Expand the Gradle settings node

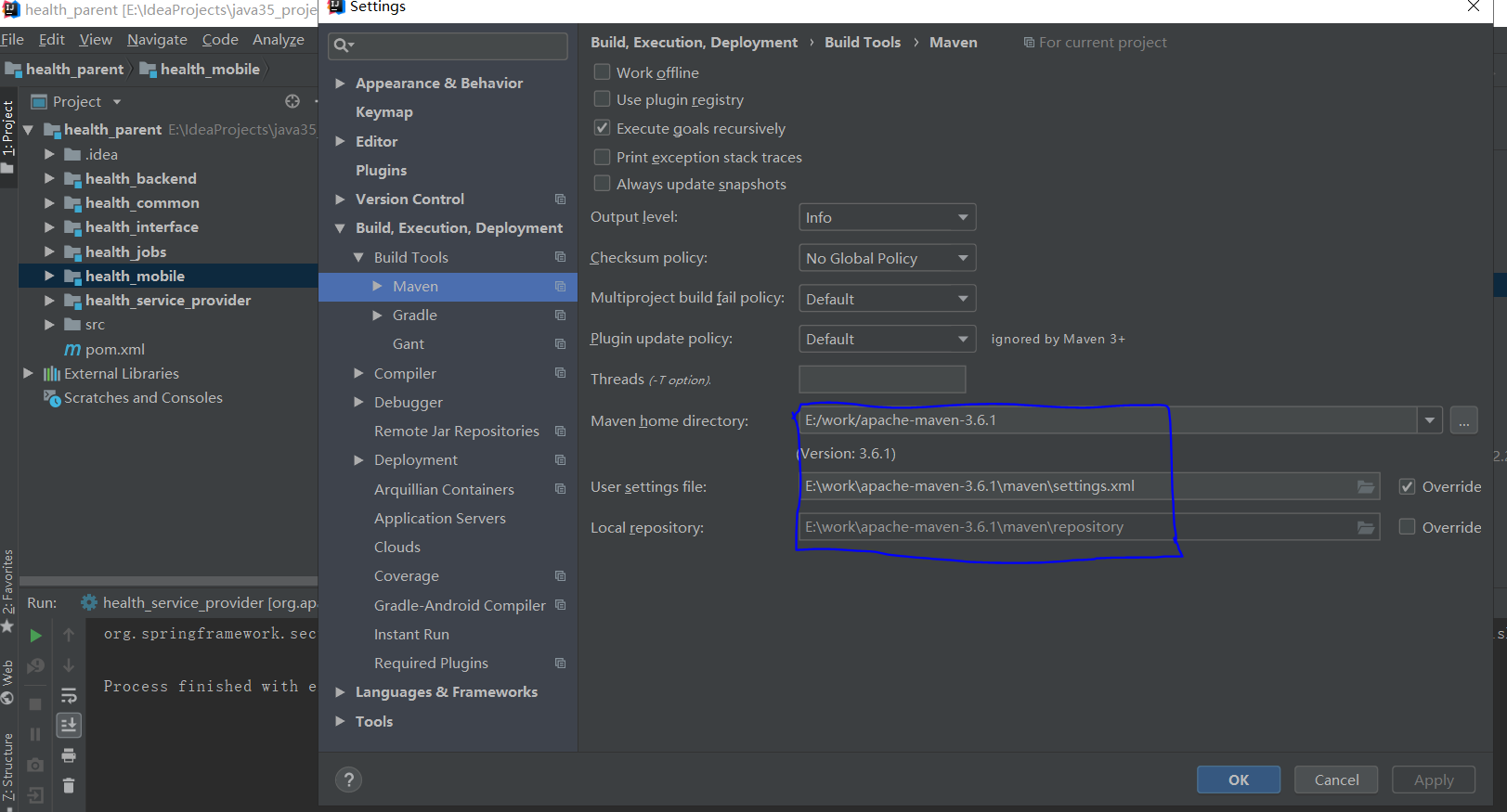pos(377,316)
